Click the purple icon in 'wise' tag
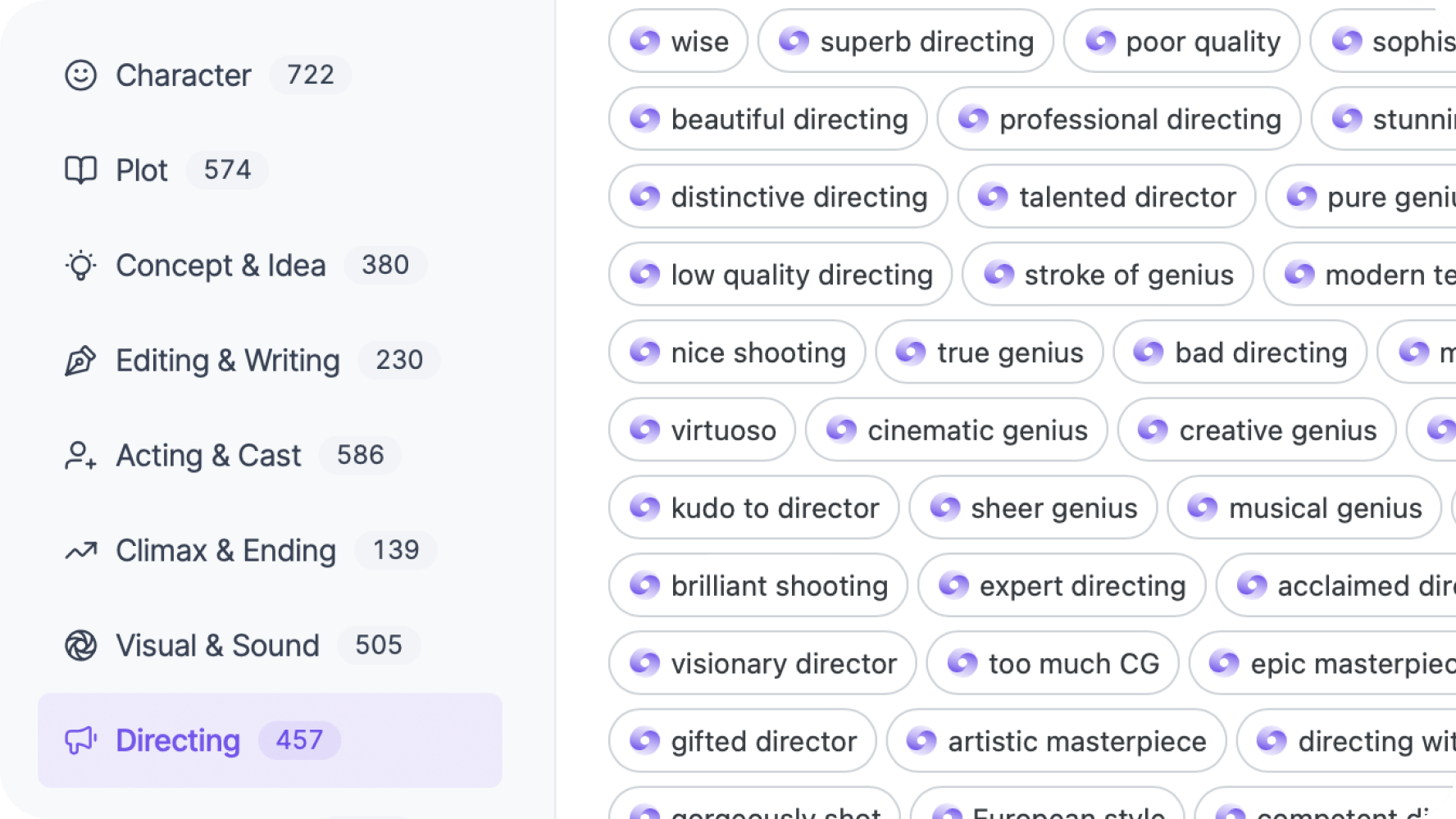 click(x=644, y=41)
